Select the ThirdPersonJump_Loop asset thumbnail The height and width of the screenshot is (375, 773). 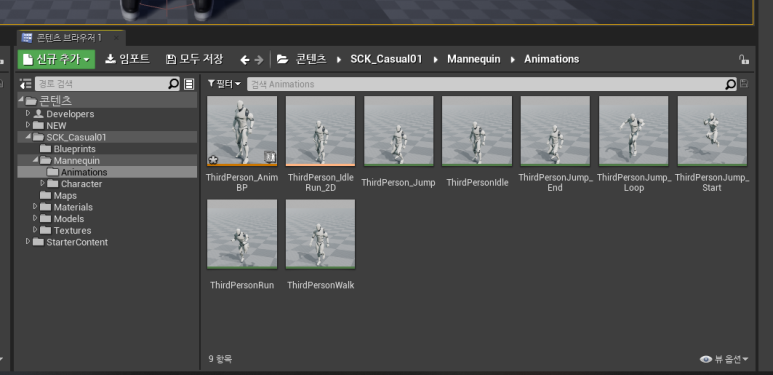(633, 131)
